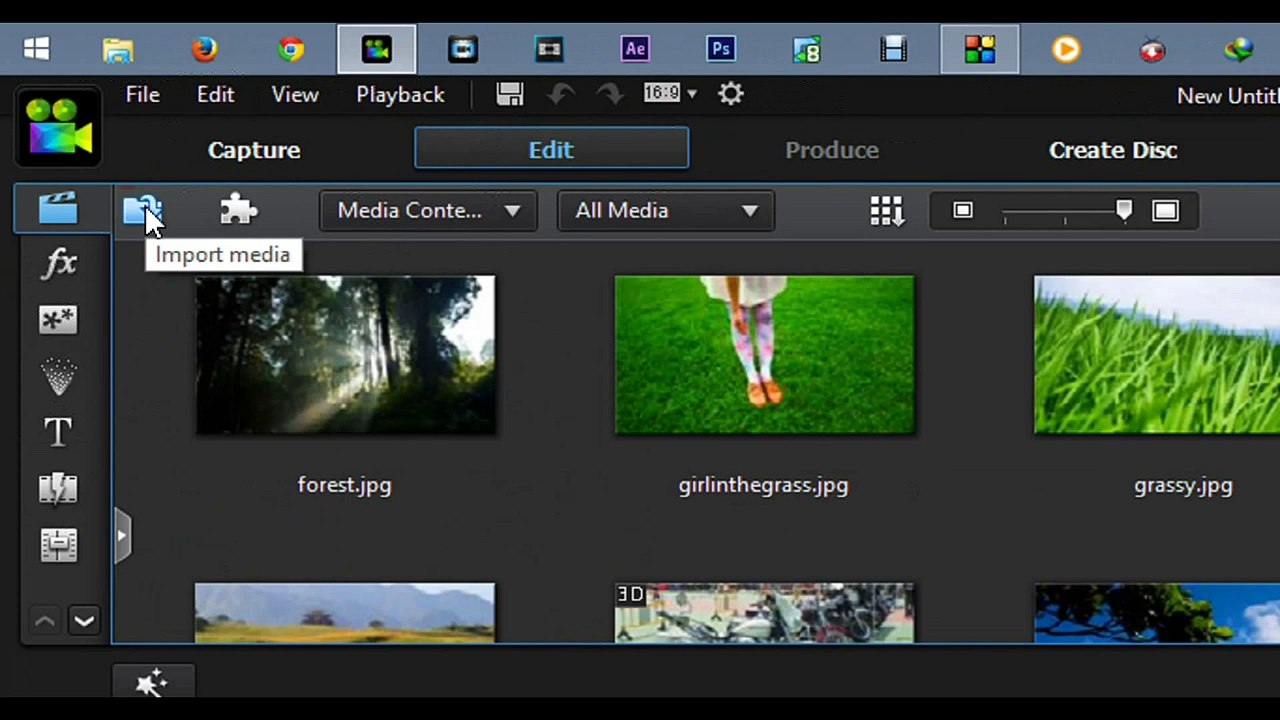Select the mountain landscape thumbnail
The height and width of the screenshot is (720, 1280).
pos(345,613)
